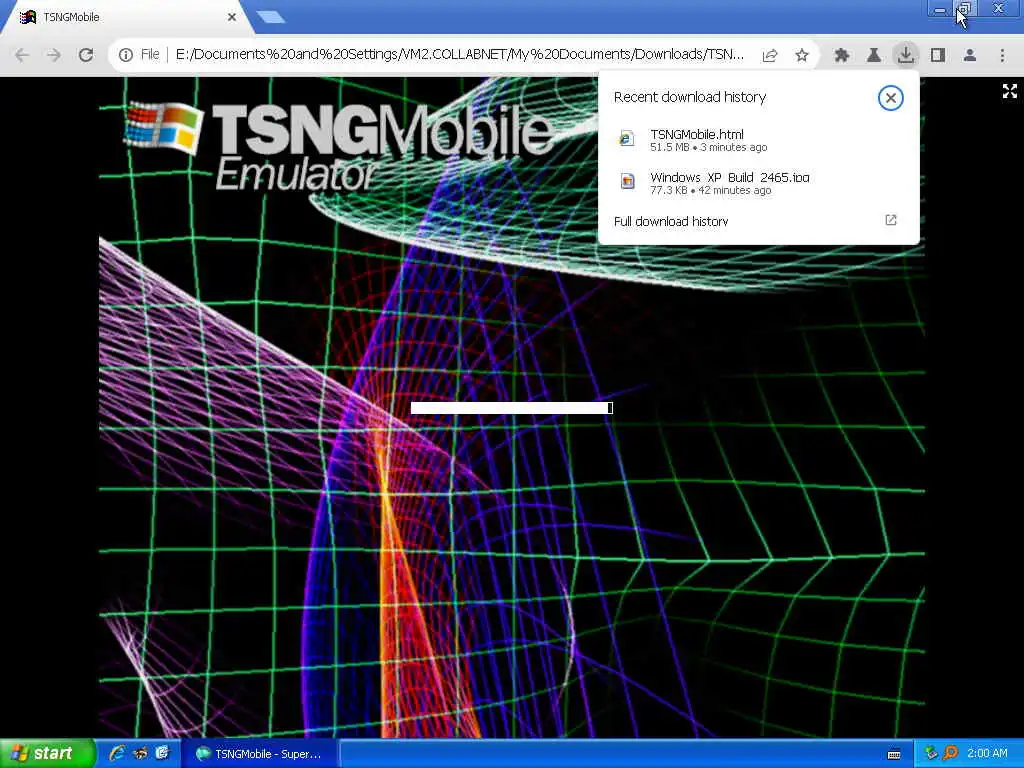Open the side panel
The height and width of the screenshot is (768, 1024).
click(938, 56)
